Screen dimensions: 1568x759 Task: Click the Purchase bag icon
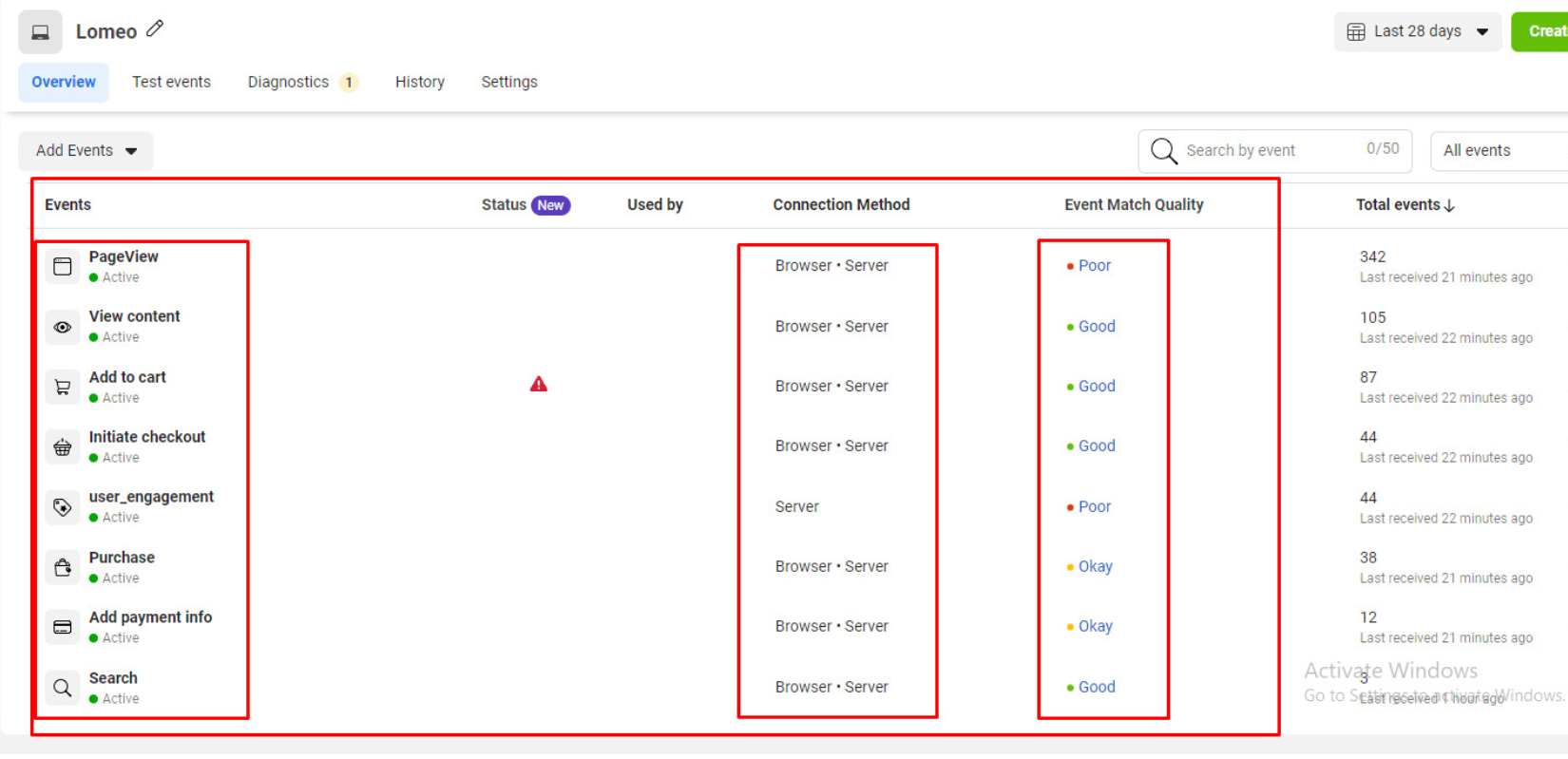63,568
